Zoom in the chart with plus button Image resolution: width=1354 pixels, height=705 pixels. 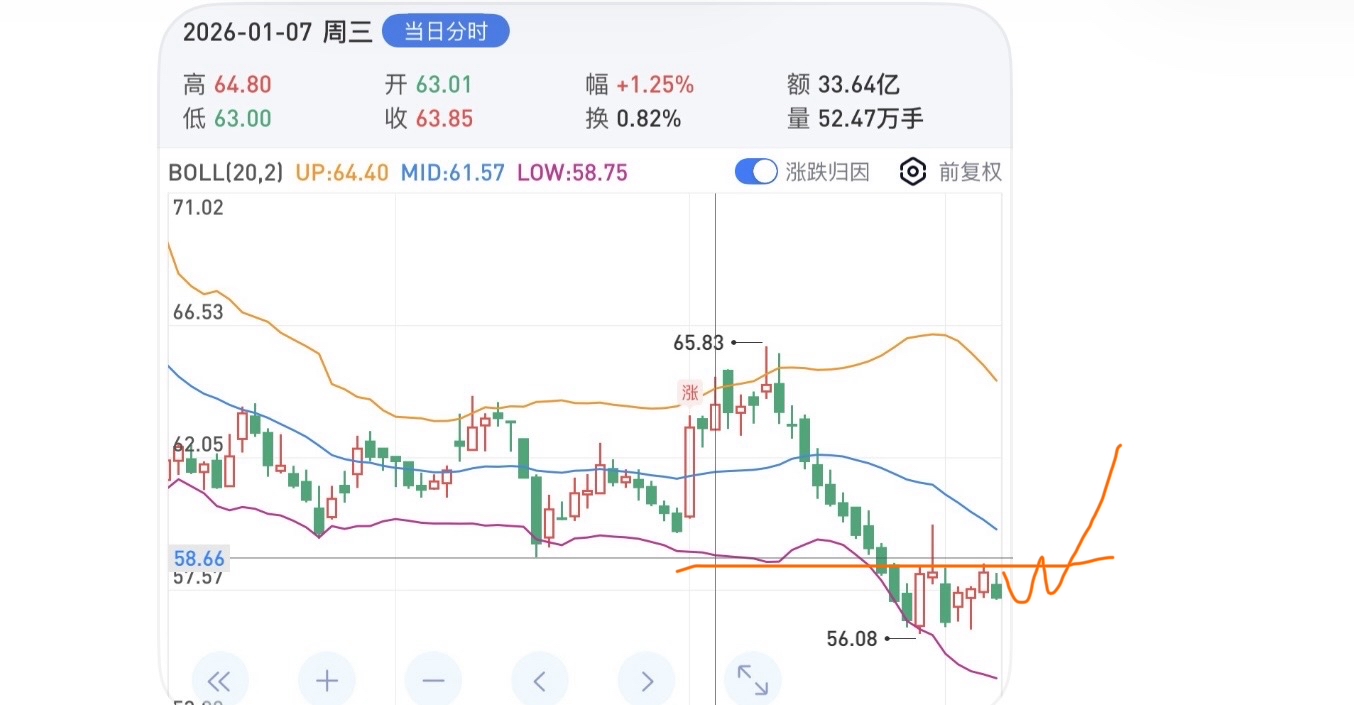click(x=327, y=681)
